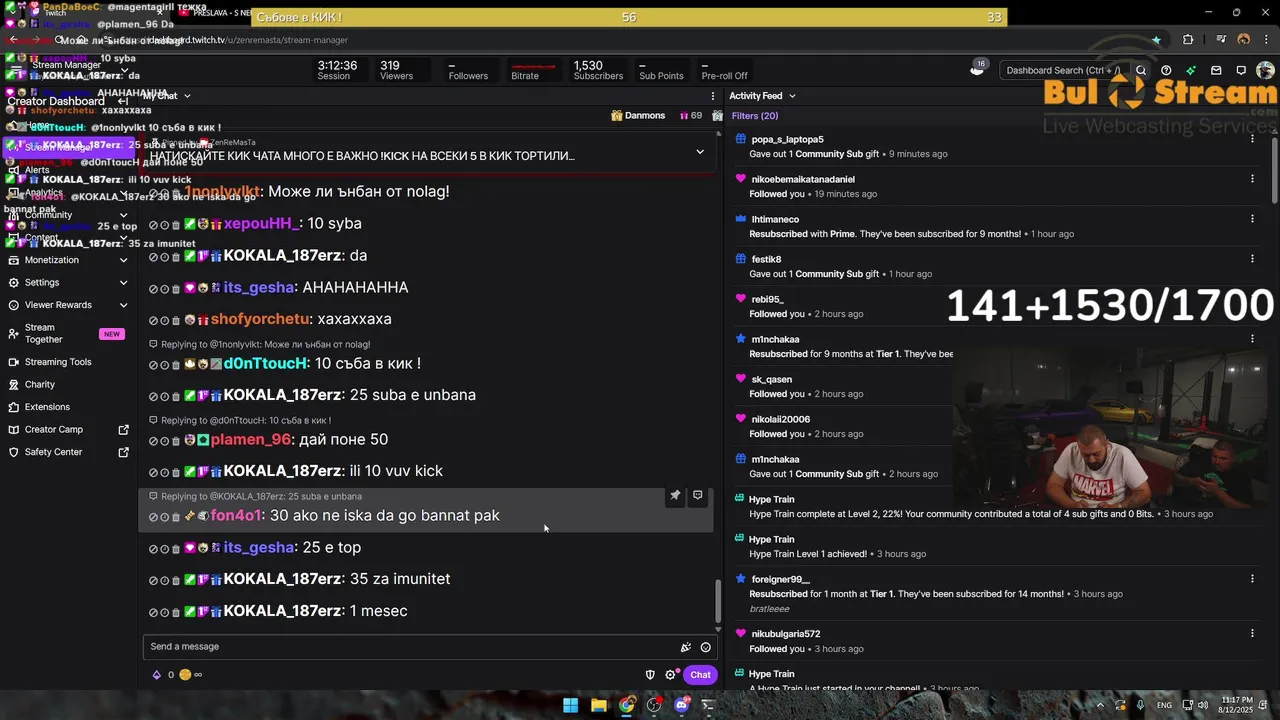This screenshot has width=1280, height=720.
Task: Open options for the m1nchakaa resubscribed activity
Action: (x=1252, y=339)
